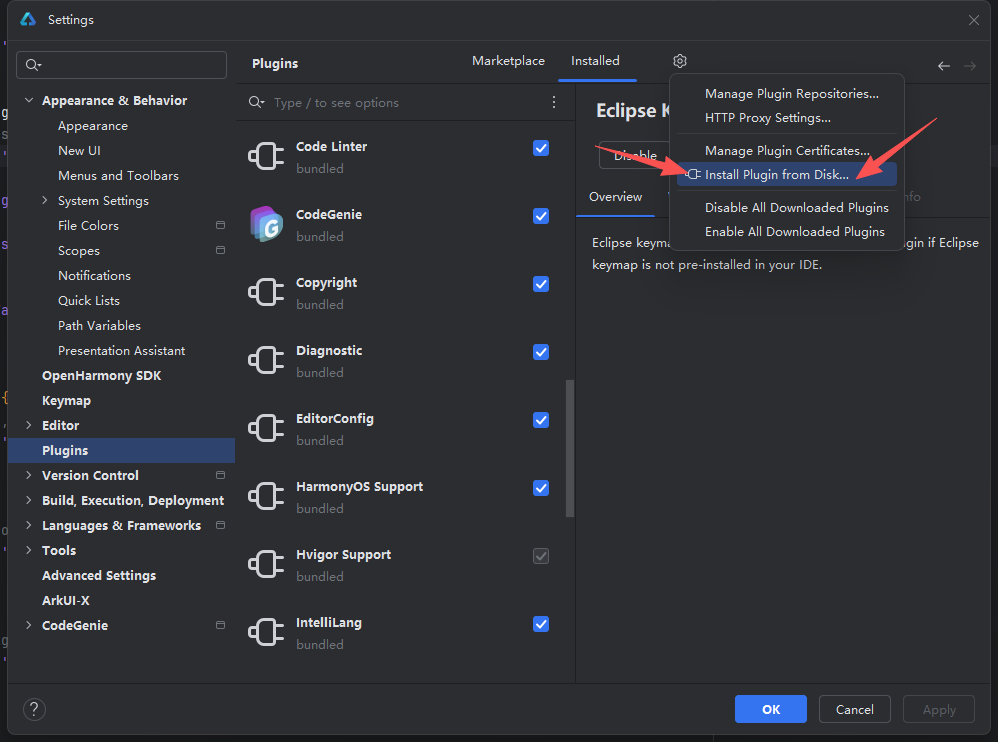Viewport: 998px width, 742px height.
Task: Expand Languages & Frameworks node
Action: coord(29,525)
